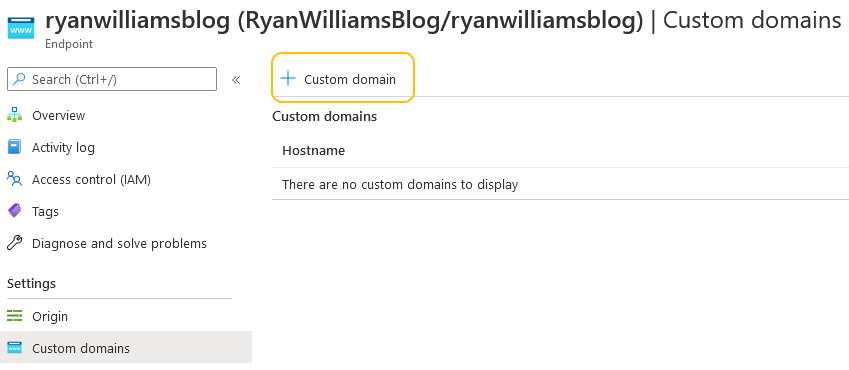Click the Settings section heading
Image resolution: width=849 pixels, height=370 pixels.
coord(31,283)
